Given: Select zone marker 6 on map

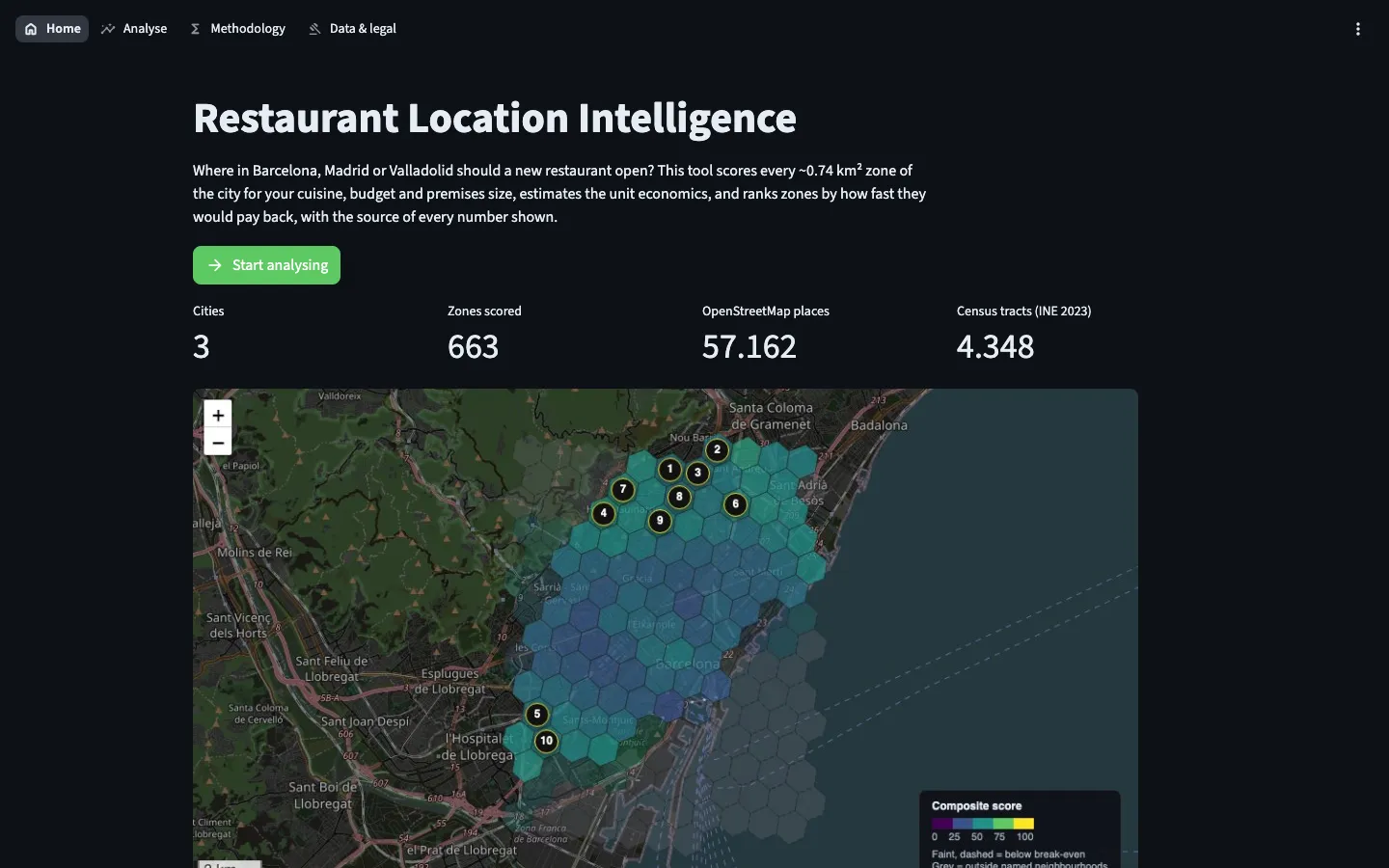Looking at the screenshot, I should (736, 503).
